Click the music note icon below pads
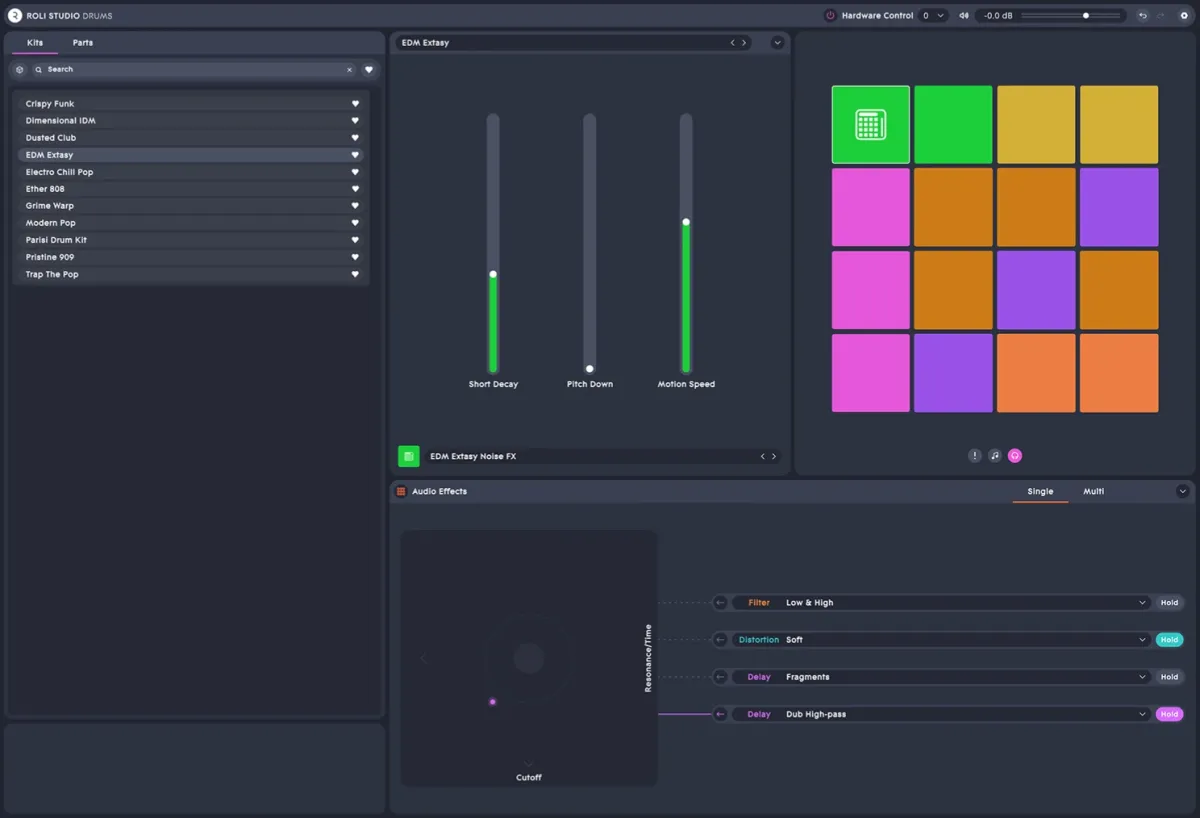This screenshot has height=818, width=1200. (x=995, y=455)
